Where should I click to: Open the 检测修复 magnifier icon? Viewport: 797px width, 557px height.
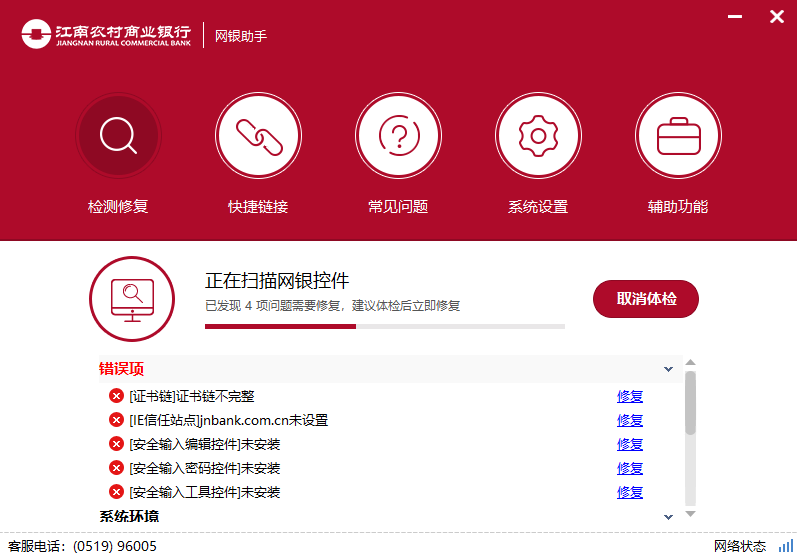[118, 135]
